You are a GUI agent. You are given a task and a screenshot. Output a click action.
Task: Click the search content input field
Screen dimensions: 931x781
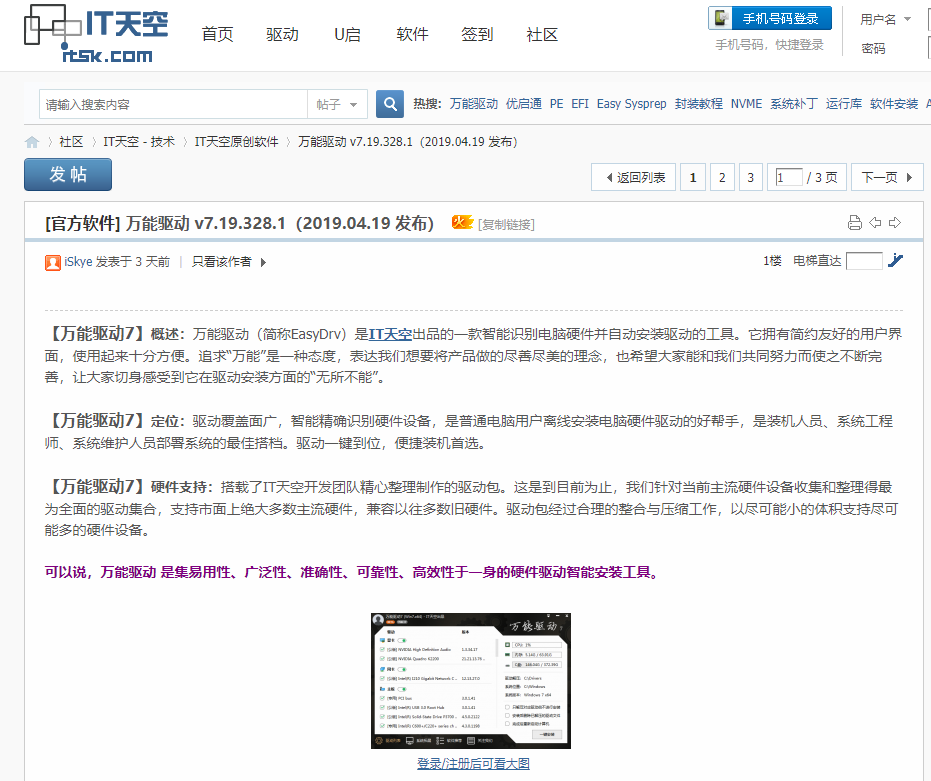[x=173, y=105]
